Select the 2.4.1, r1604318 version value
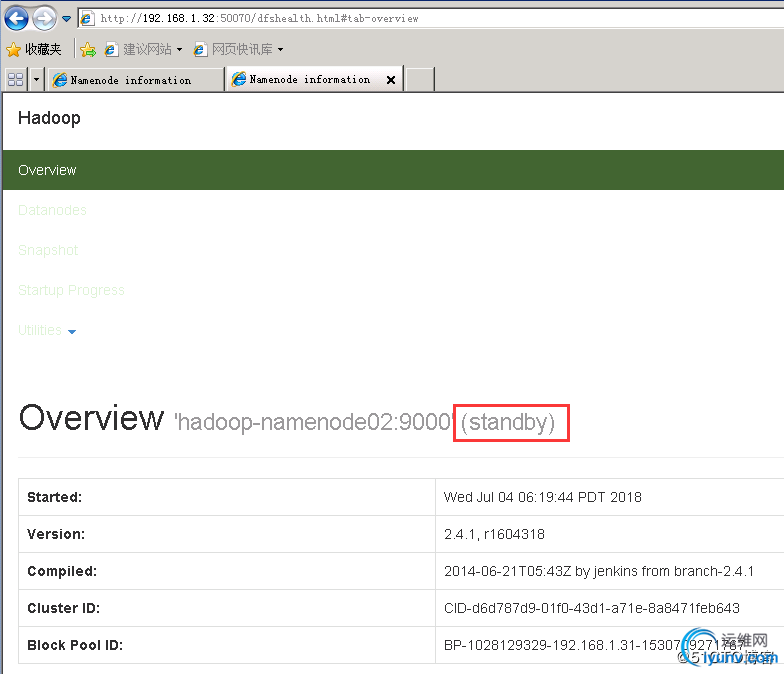This screenshot has width=784, height=674. pos(494,534)
